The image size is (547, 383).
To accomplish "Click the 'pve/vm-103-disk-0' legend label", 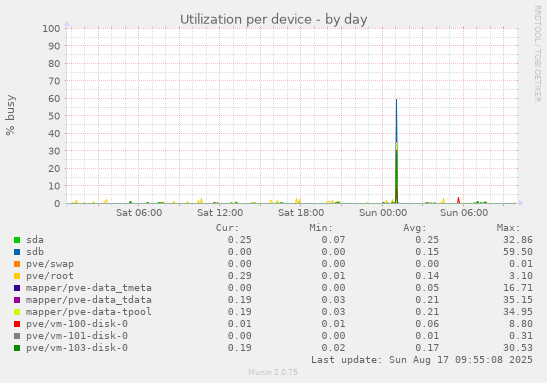I will click(x=77, y=348).
